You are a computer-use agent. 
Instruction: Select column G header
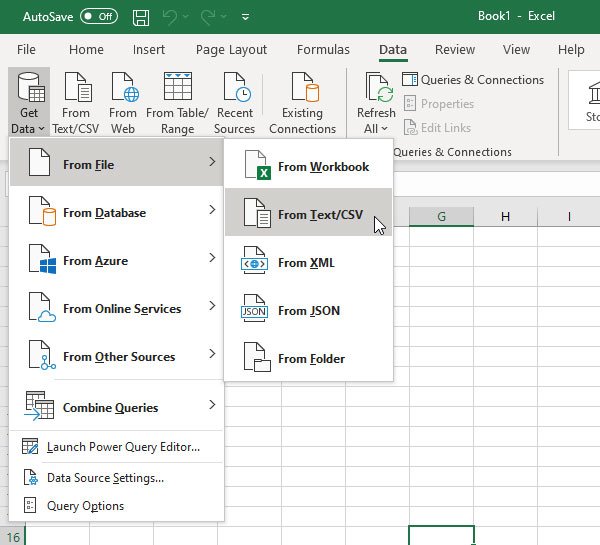pos(440,217)
